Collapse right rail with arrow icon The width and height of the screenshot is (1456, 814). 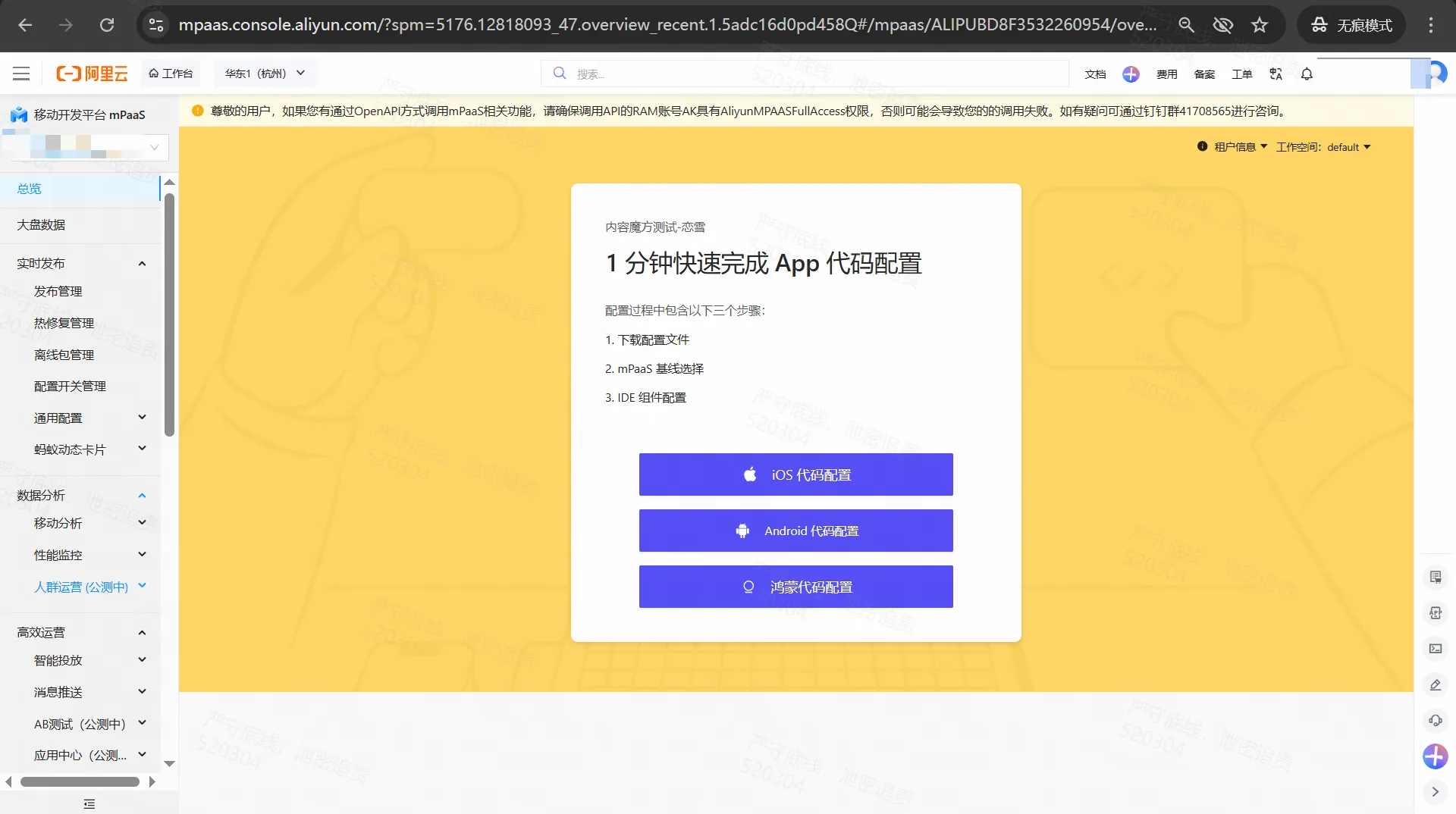point(1436,791)
